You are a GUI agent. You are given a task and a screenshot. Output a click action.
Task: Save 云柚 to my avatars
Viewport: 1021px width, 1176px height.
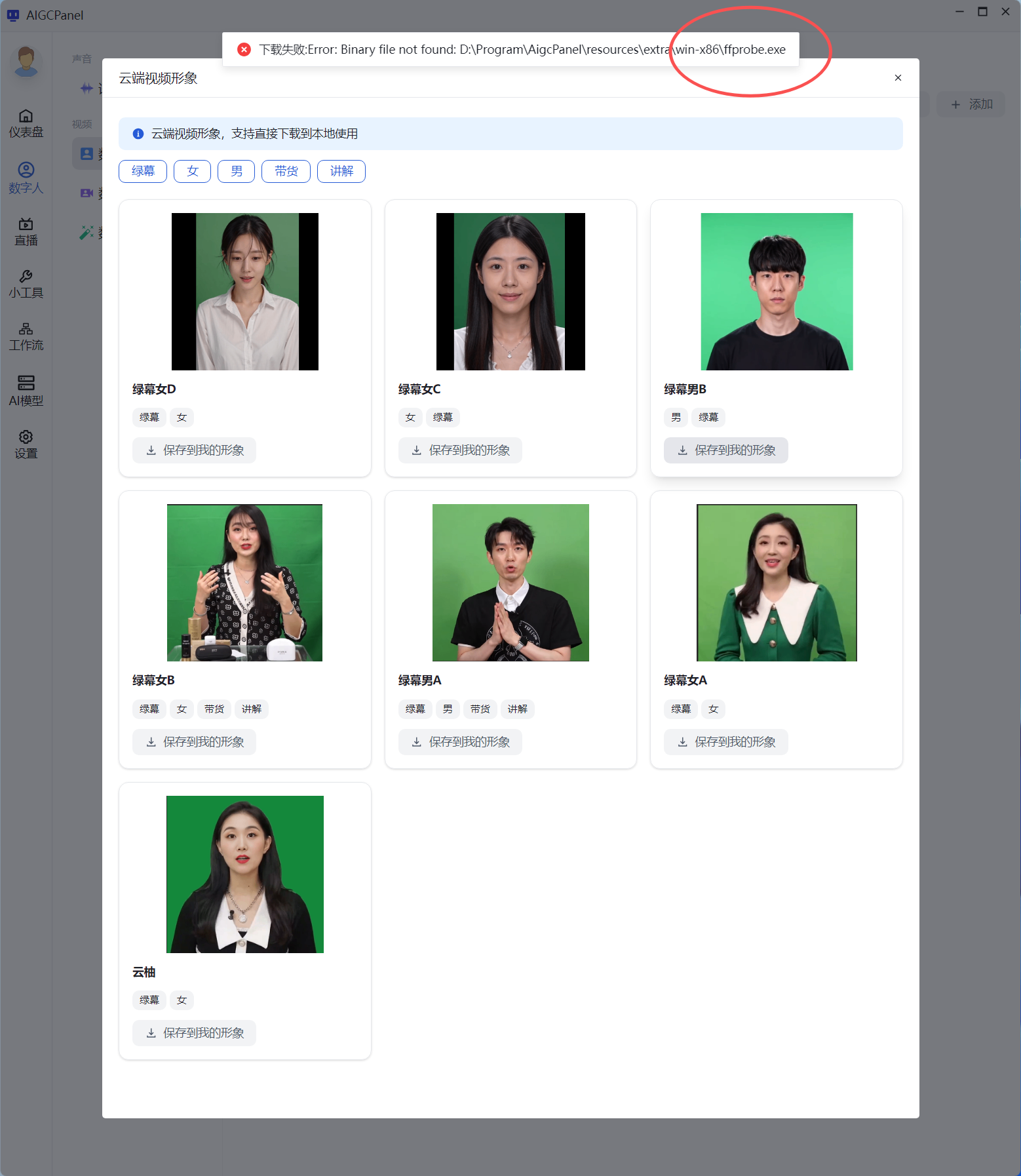pos(194,1033)
